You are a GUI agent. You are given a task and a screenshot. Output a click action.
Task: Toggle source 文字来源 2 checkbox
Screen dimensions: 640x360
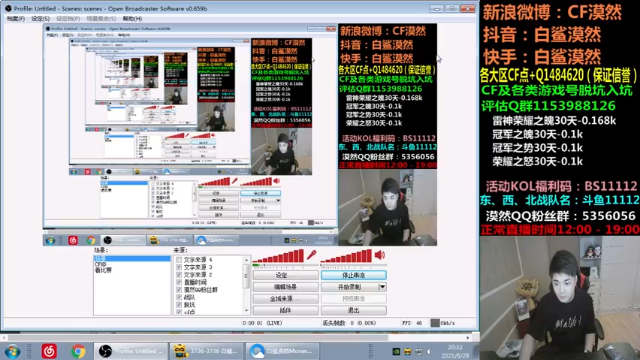[x=179, y=275]
